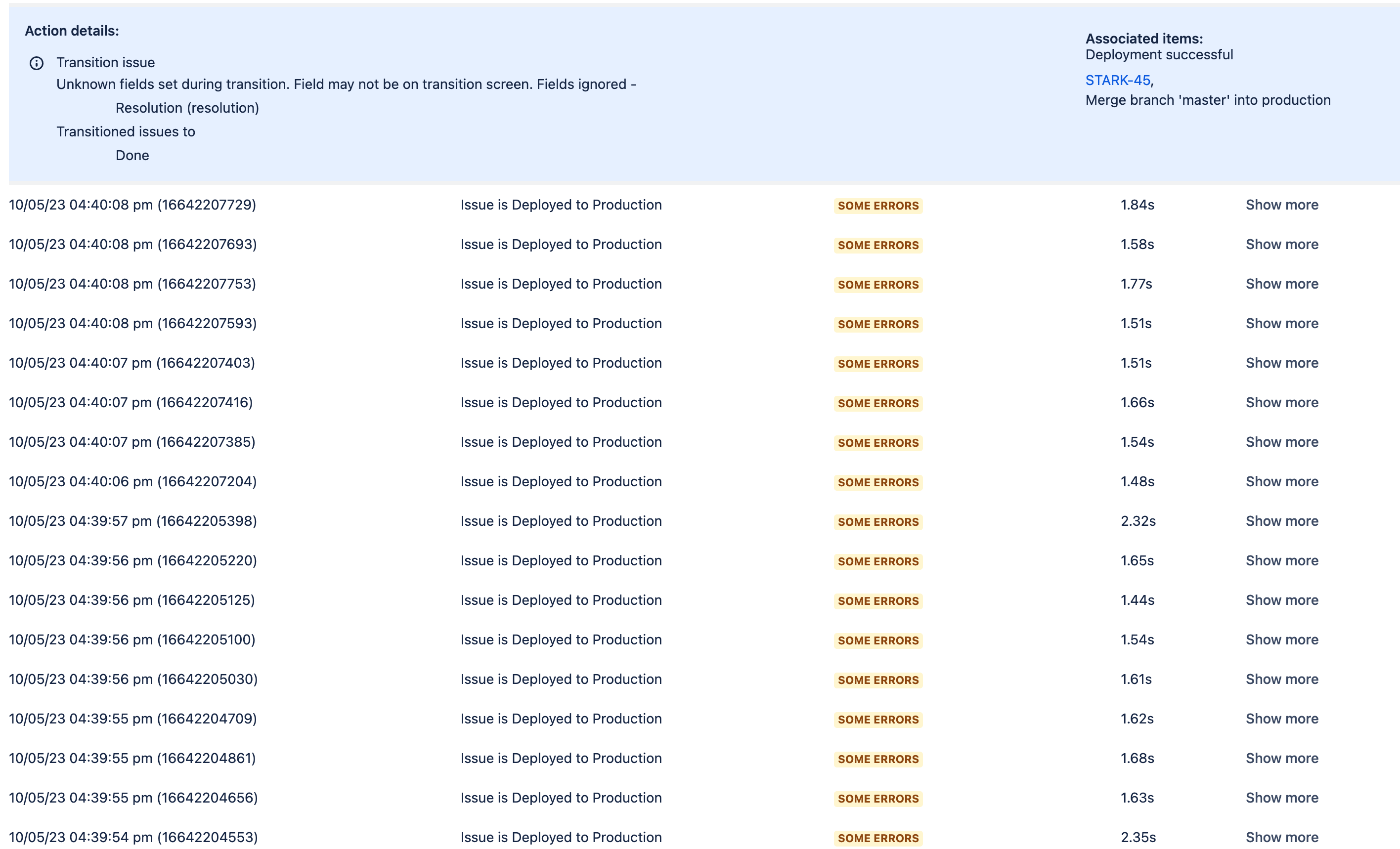Screen dimensions: 1400x849
Task: Open the STARK-45 issue link
Action: [1117, 80]
